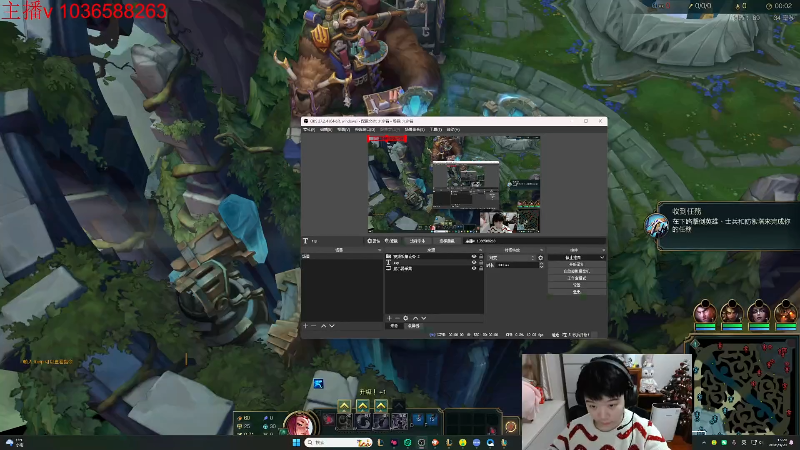Move source down with Sources down arrow
Viewport: 800px width, 450px height.
[423, 318]
